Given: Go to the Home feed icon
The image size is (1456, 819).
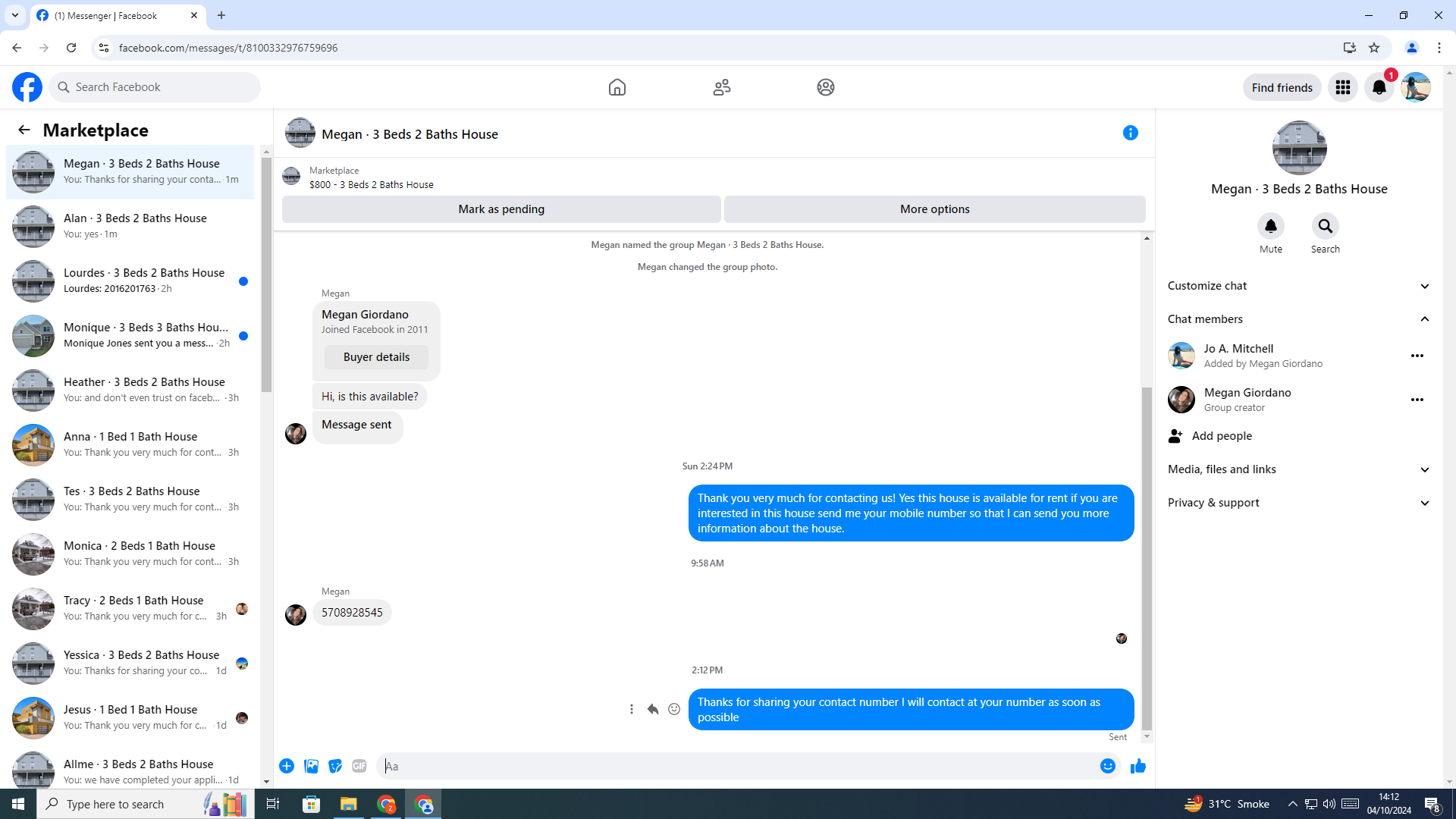Looking at the screenshot, I should [617, 87].
